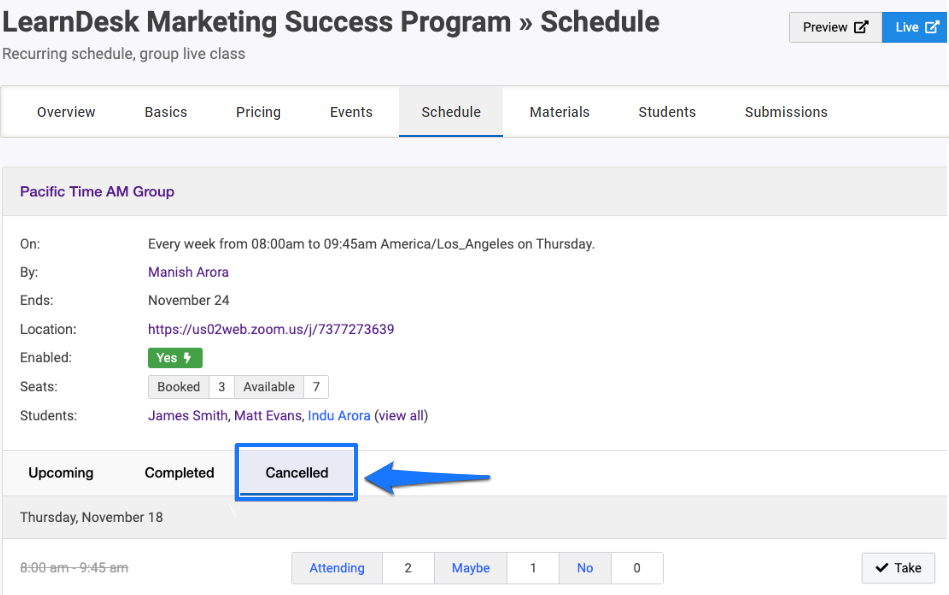
Task: Toggle the green Yes enabled button
Action: click(x=175, y=358)
